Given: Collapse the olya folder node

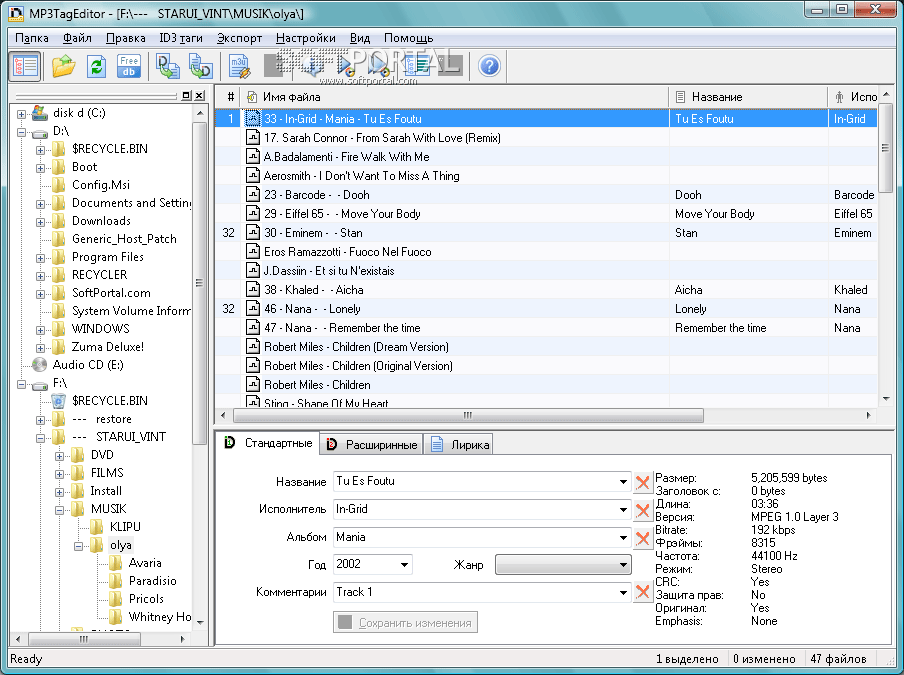Looking at the screenshot, I should (78, 546).
